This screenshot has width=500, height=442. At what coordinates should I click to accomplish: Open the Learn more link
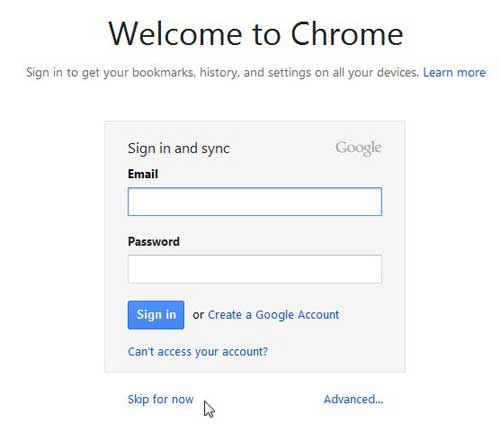454,72
